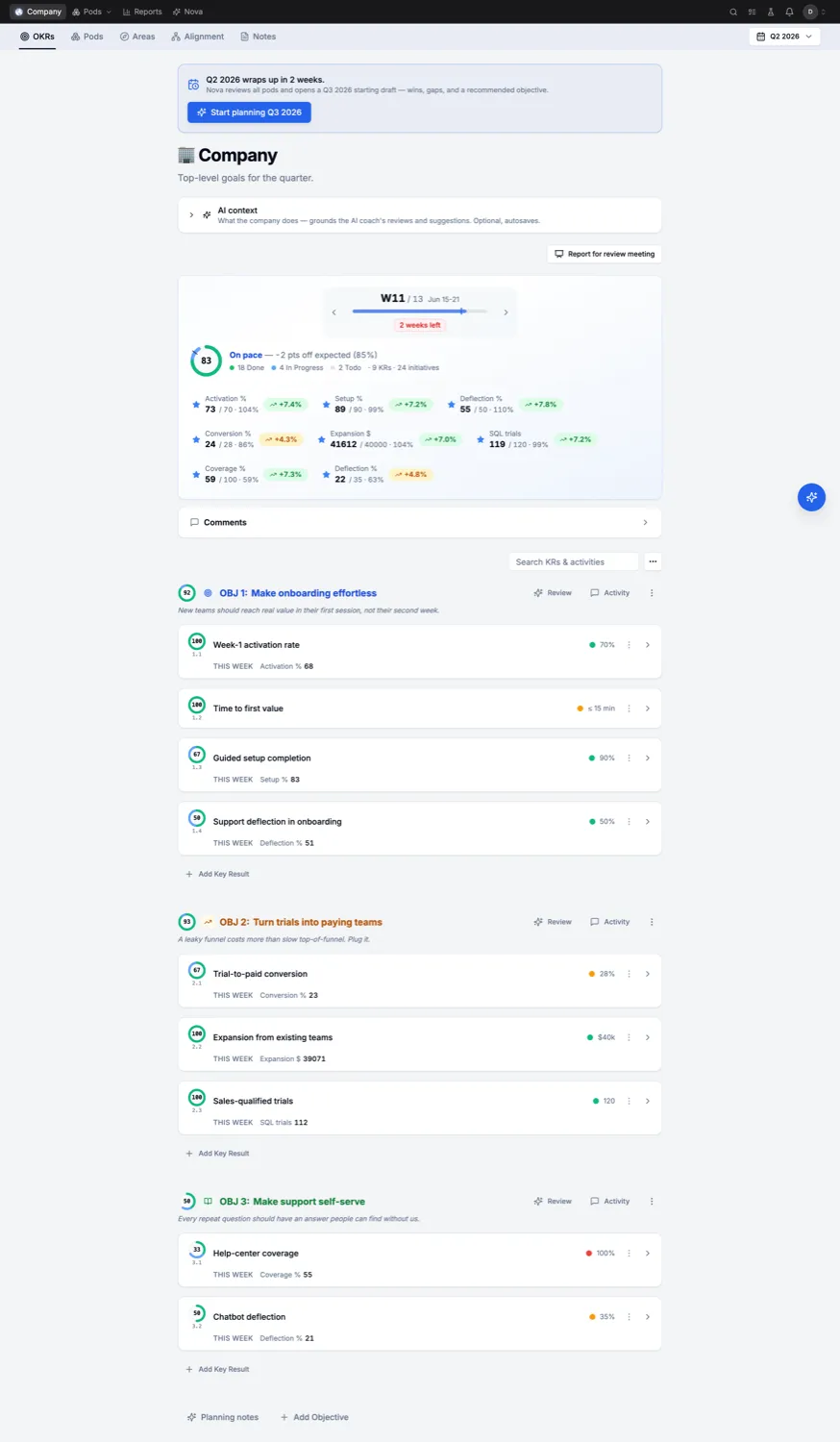Click the Conversion % star icon
This screenshot has width=840, height=1442.
point(196,439)
